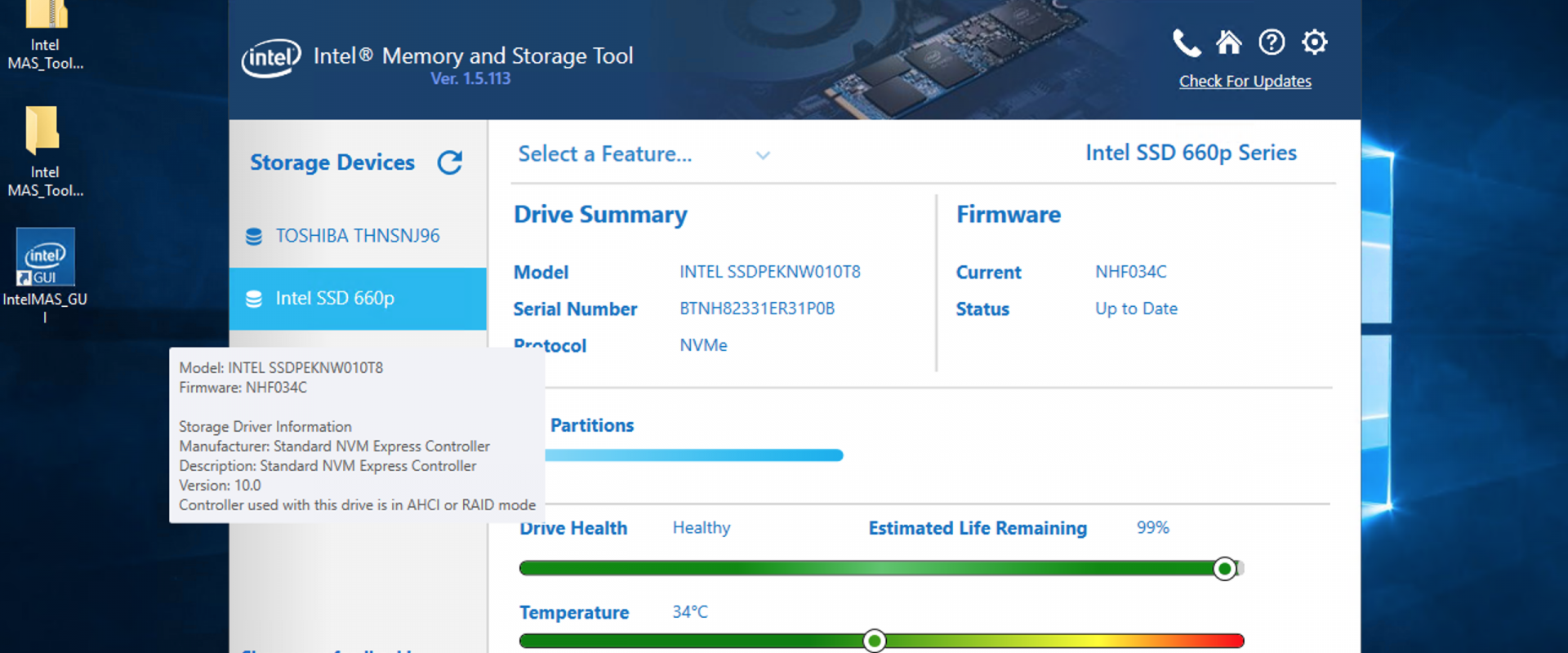Click the 99% life remaining value

click(x=1152, y=528)
